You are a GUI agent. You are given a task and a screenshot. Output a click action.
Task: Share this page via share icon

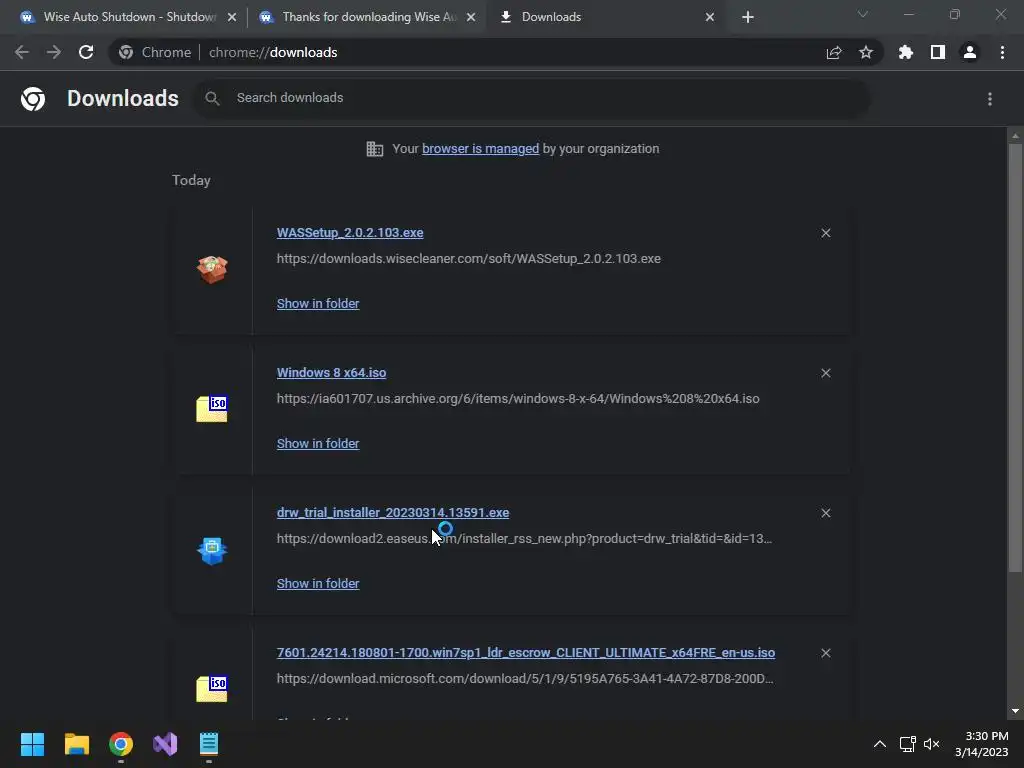[834, 52]
